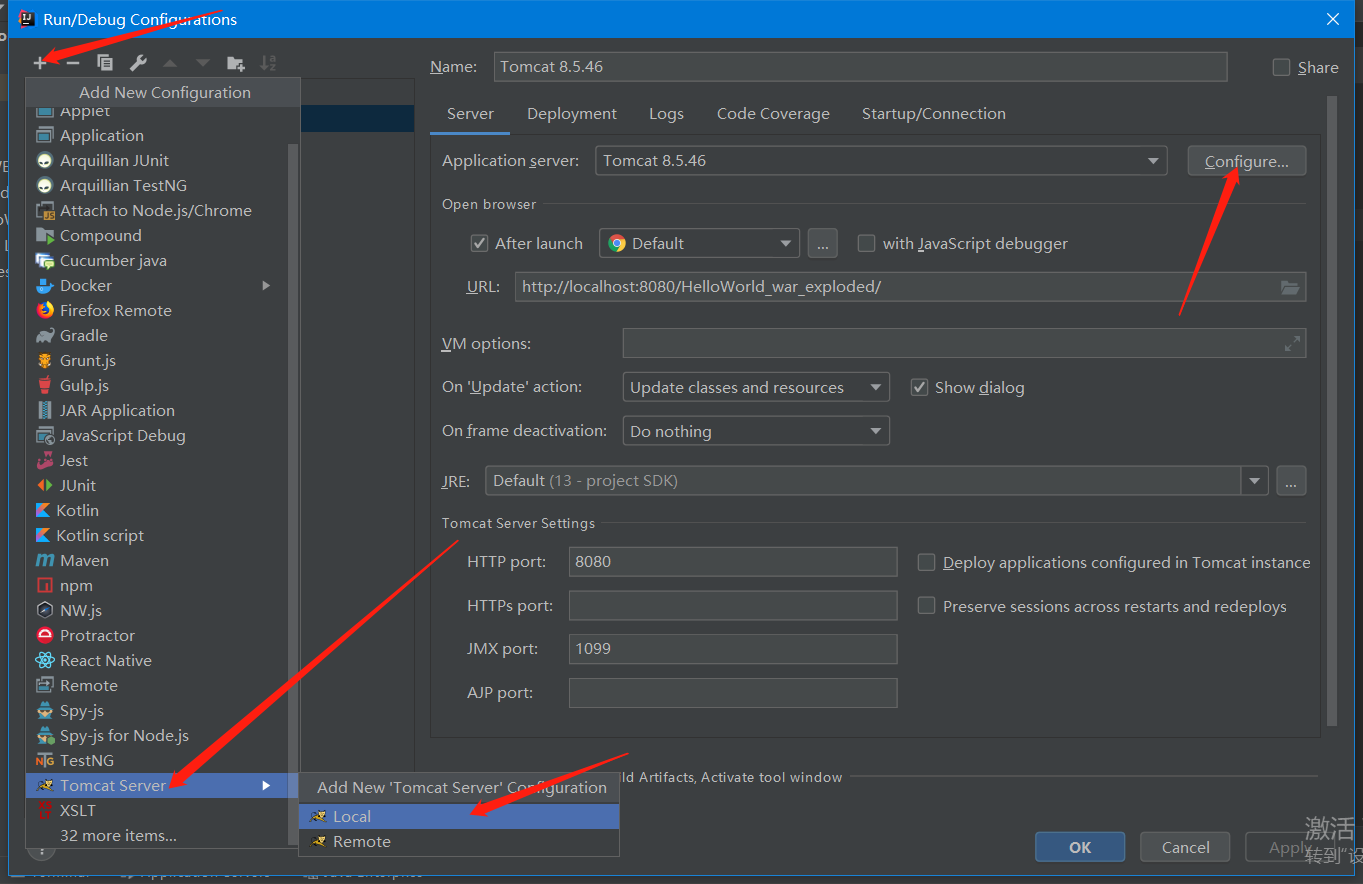Switch to the Server tab
This screenshot has width=1363, height=884.
[x=470, y=113]
